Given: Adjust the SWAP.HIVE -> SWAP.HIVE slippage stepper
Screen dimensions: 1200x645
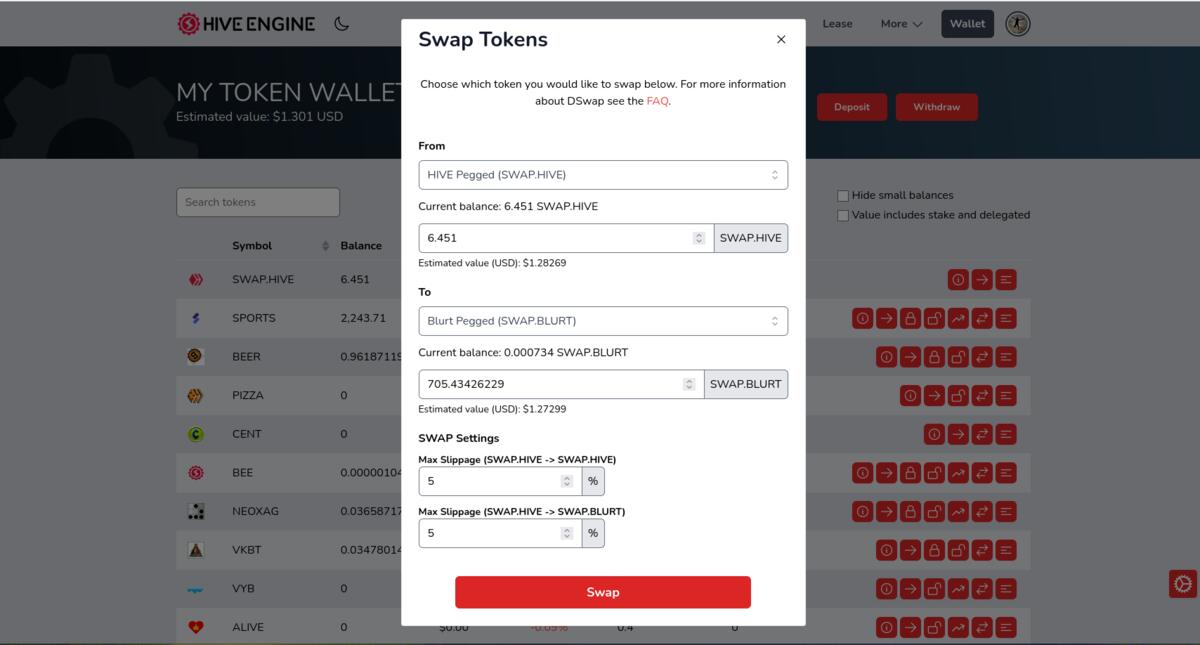Looking at the screenshot, I should coord(567,481).
